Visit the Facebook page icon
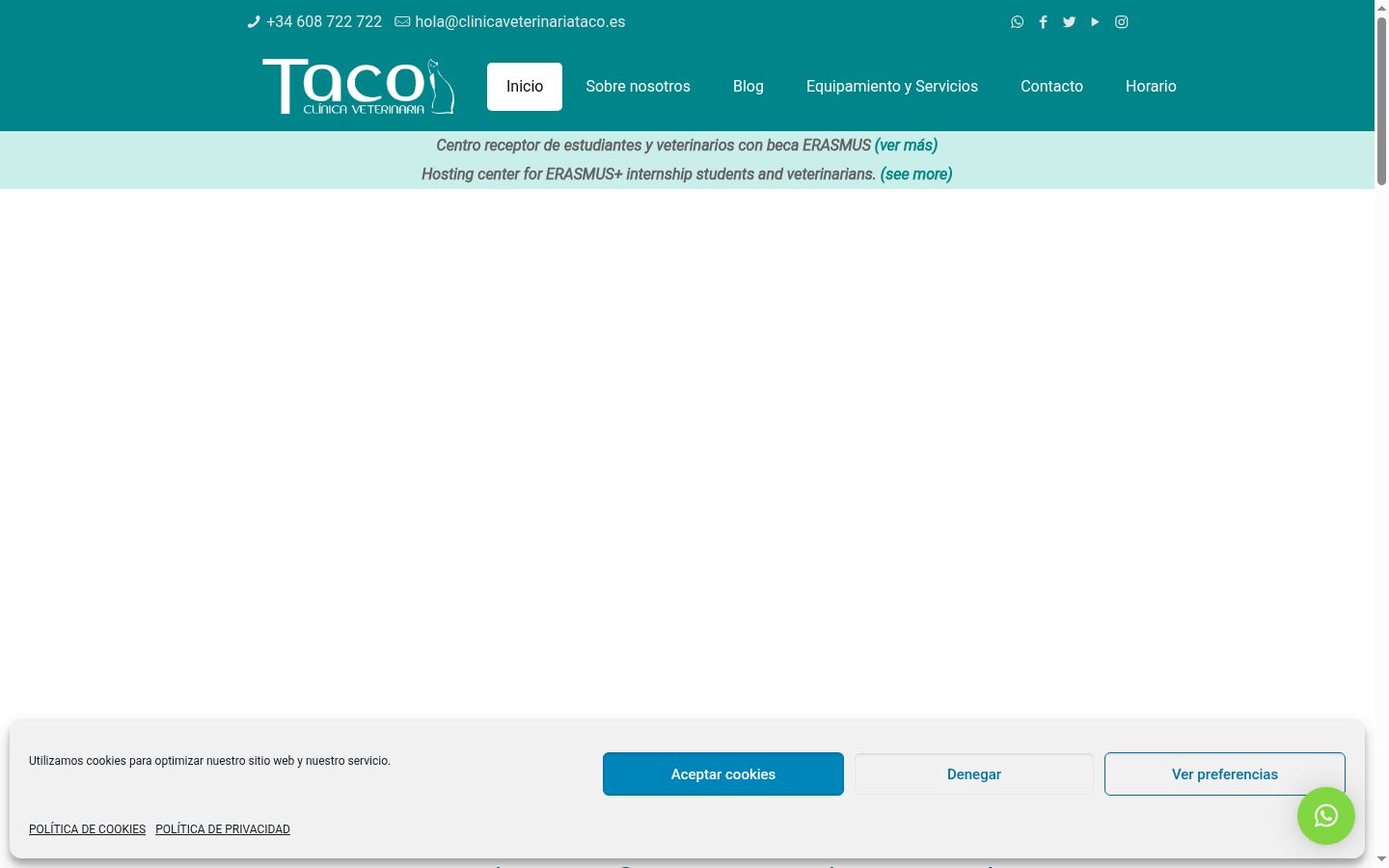This screenshot has height=868, width=1389. (1043, 22)
